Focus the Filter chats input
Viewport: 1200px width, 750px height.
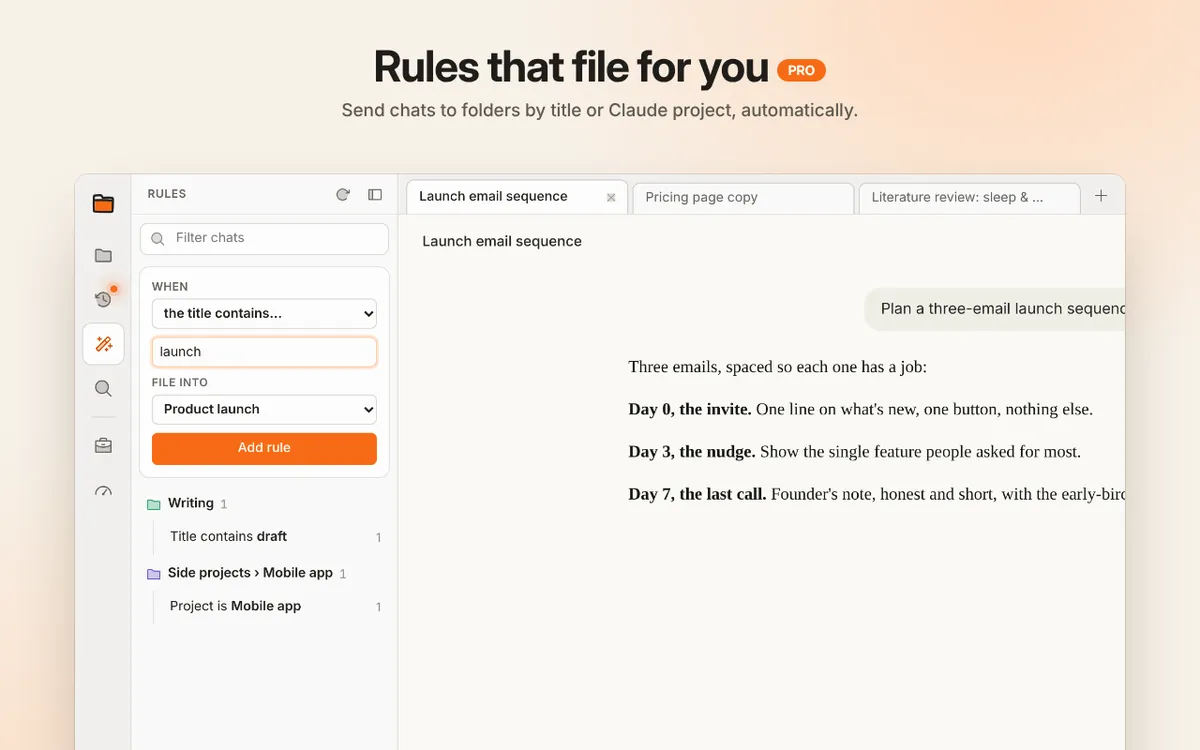(x=264, y=238)
